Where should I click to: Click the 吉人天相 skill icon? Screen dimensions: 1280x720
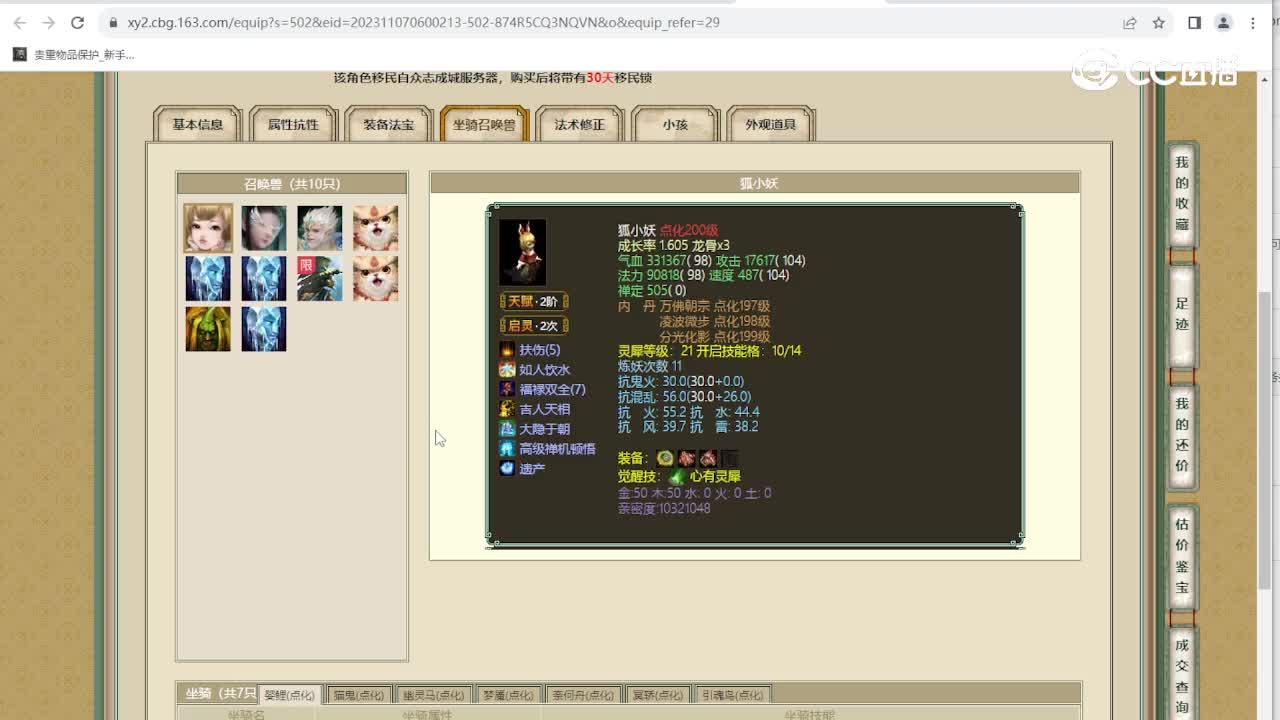[x=507, y=409]
